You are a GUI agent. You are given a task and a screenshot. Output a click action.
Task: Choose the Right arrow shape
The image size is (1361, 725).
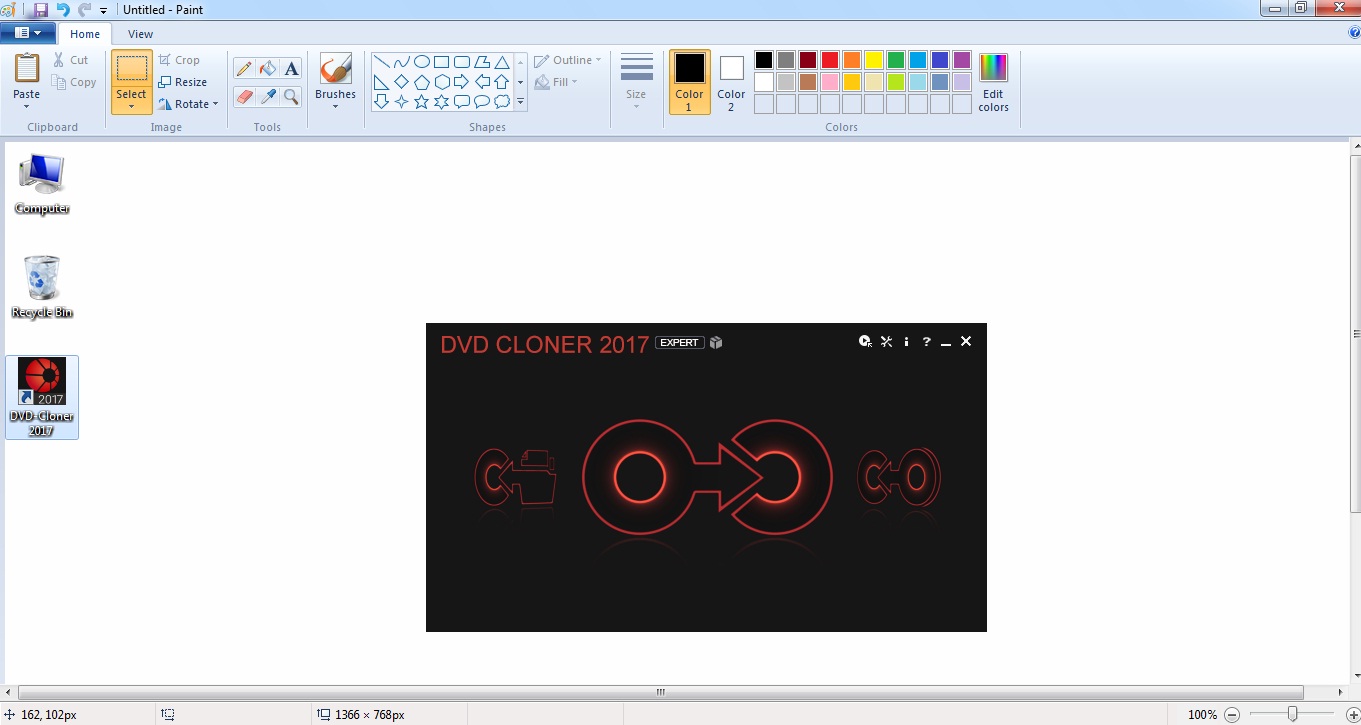[x=462, y=82]
